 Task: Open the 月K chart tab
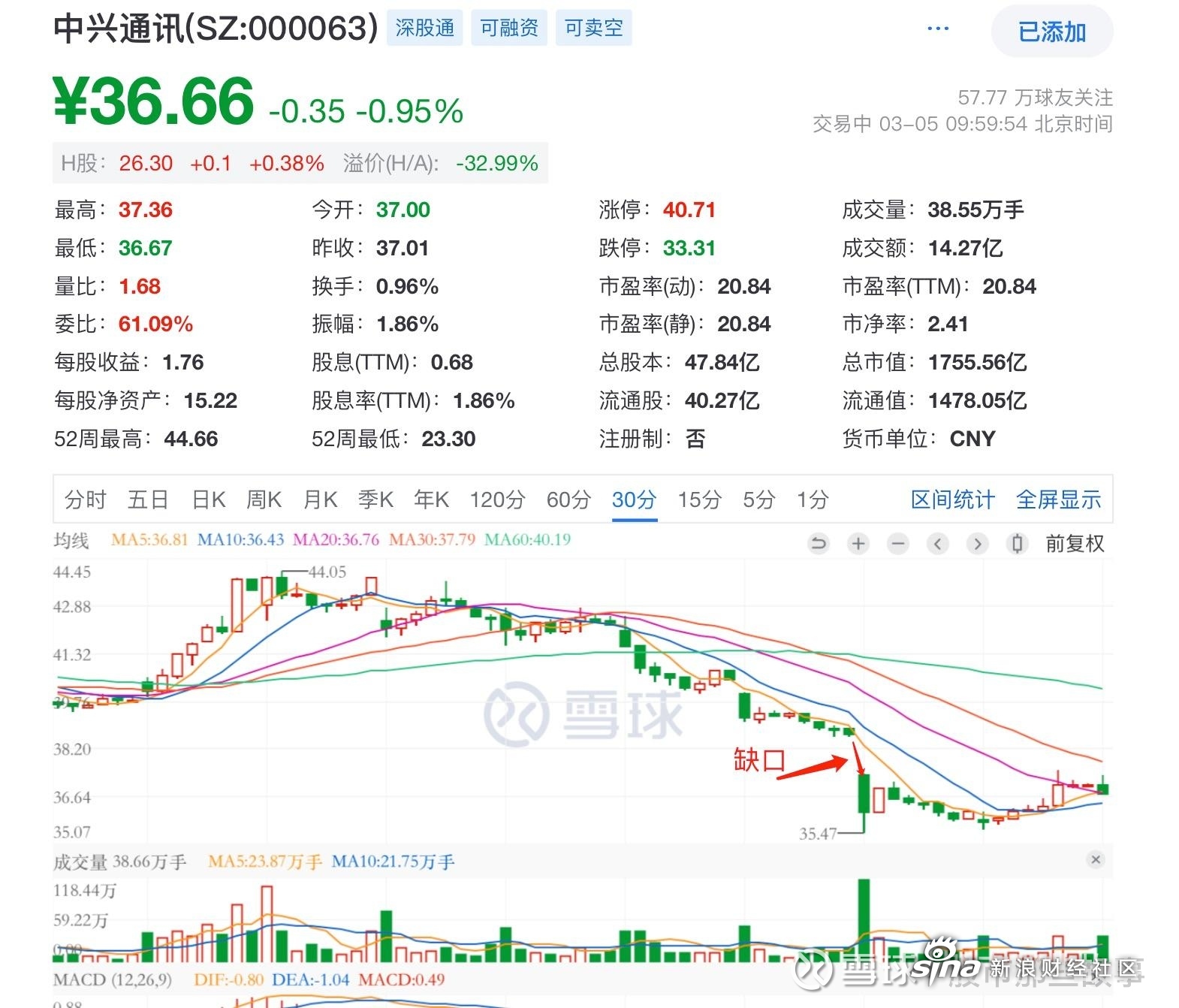(x=320, y=499)
